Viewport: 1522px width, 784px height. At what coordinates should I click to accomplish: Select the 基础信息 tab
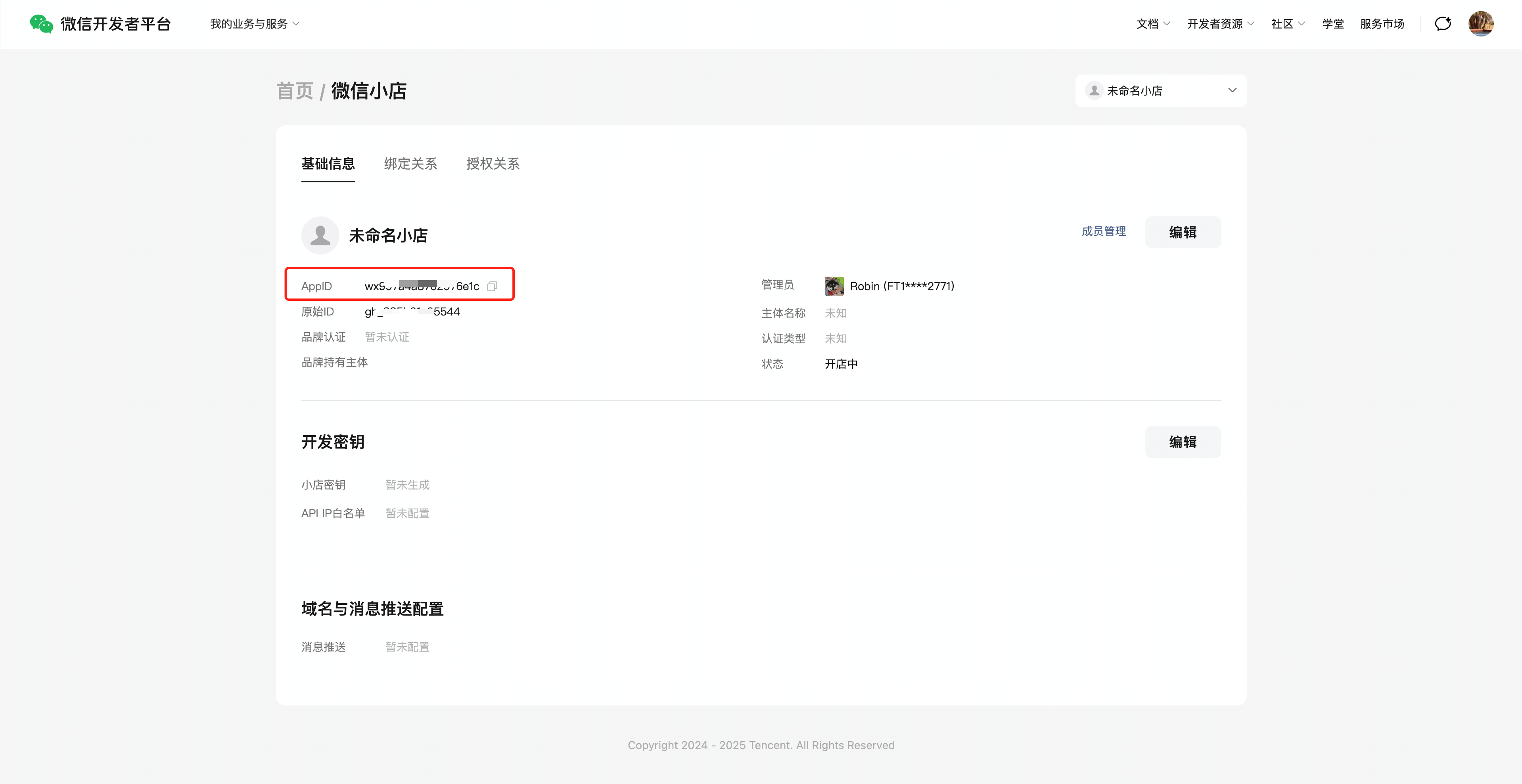tap(328, 164)
